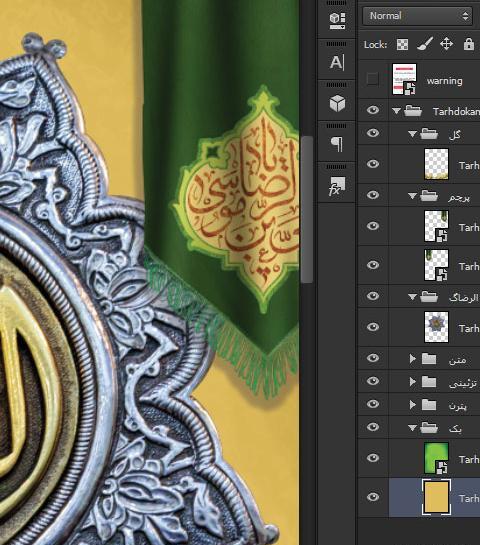
Task: Toggle visibility of پترن group
Action: [373, 404]
